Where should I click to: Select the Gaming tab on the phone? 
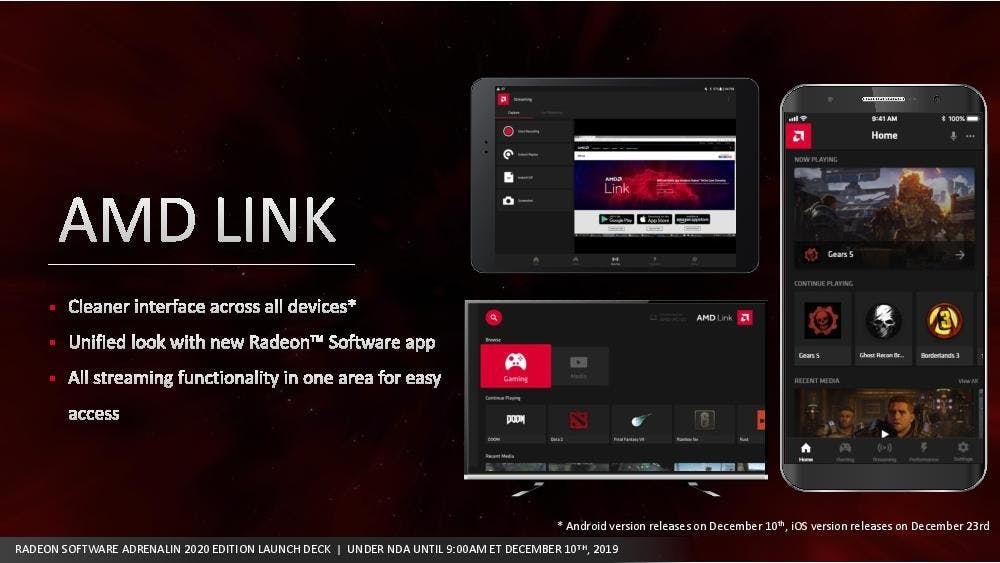click(845, 451)
